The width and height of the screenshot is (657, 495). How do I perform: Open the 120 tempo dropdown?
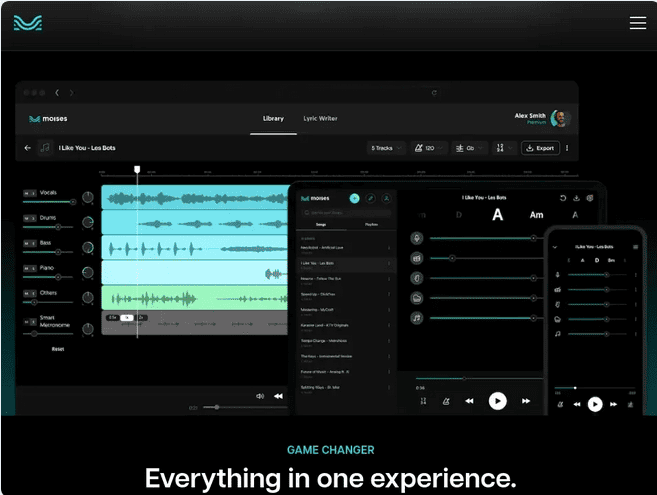tap(429, 148)
